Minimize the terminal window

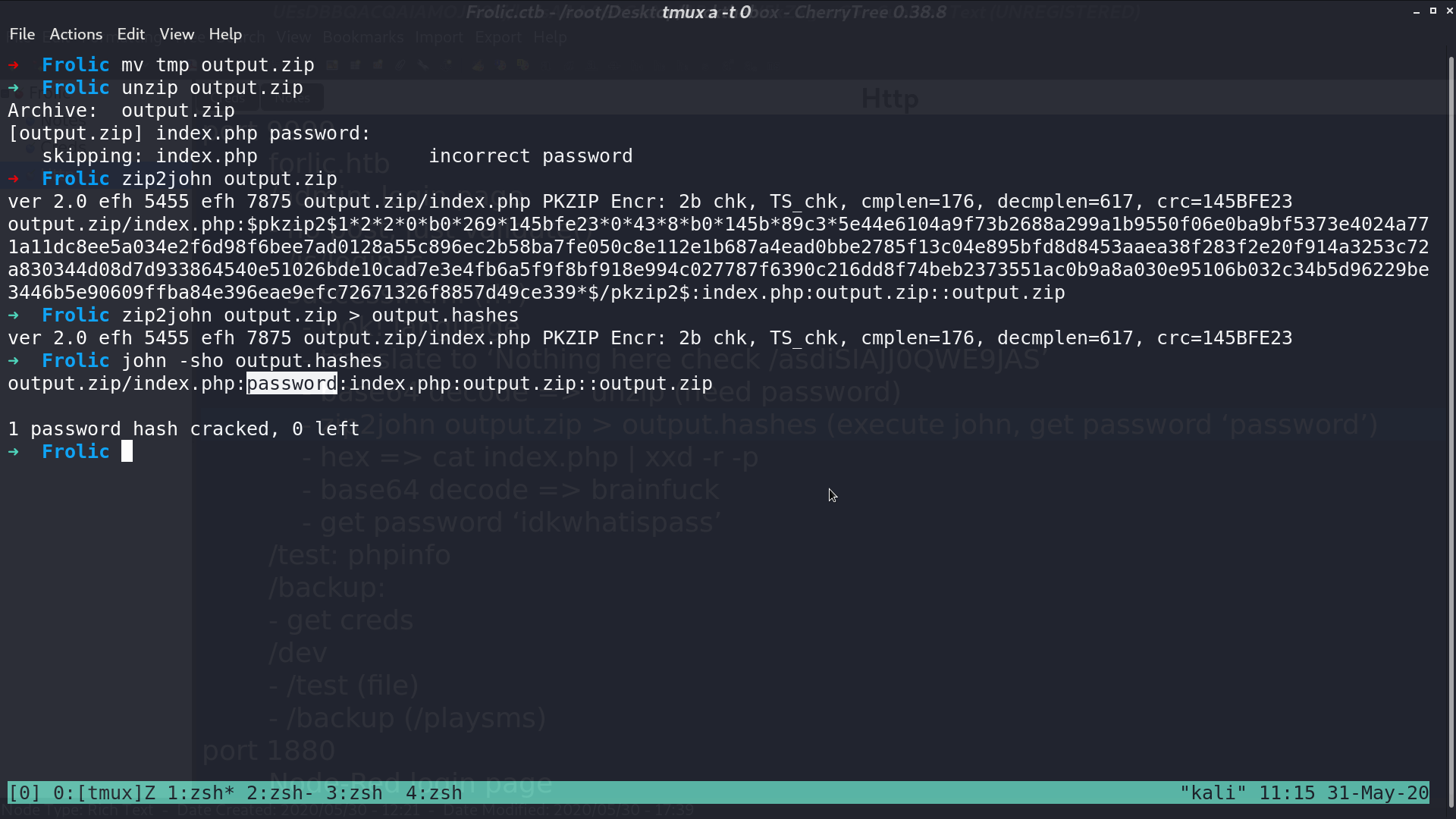pos(1416,11)
